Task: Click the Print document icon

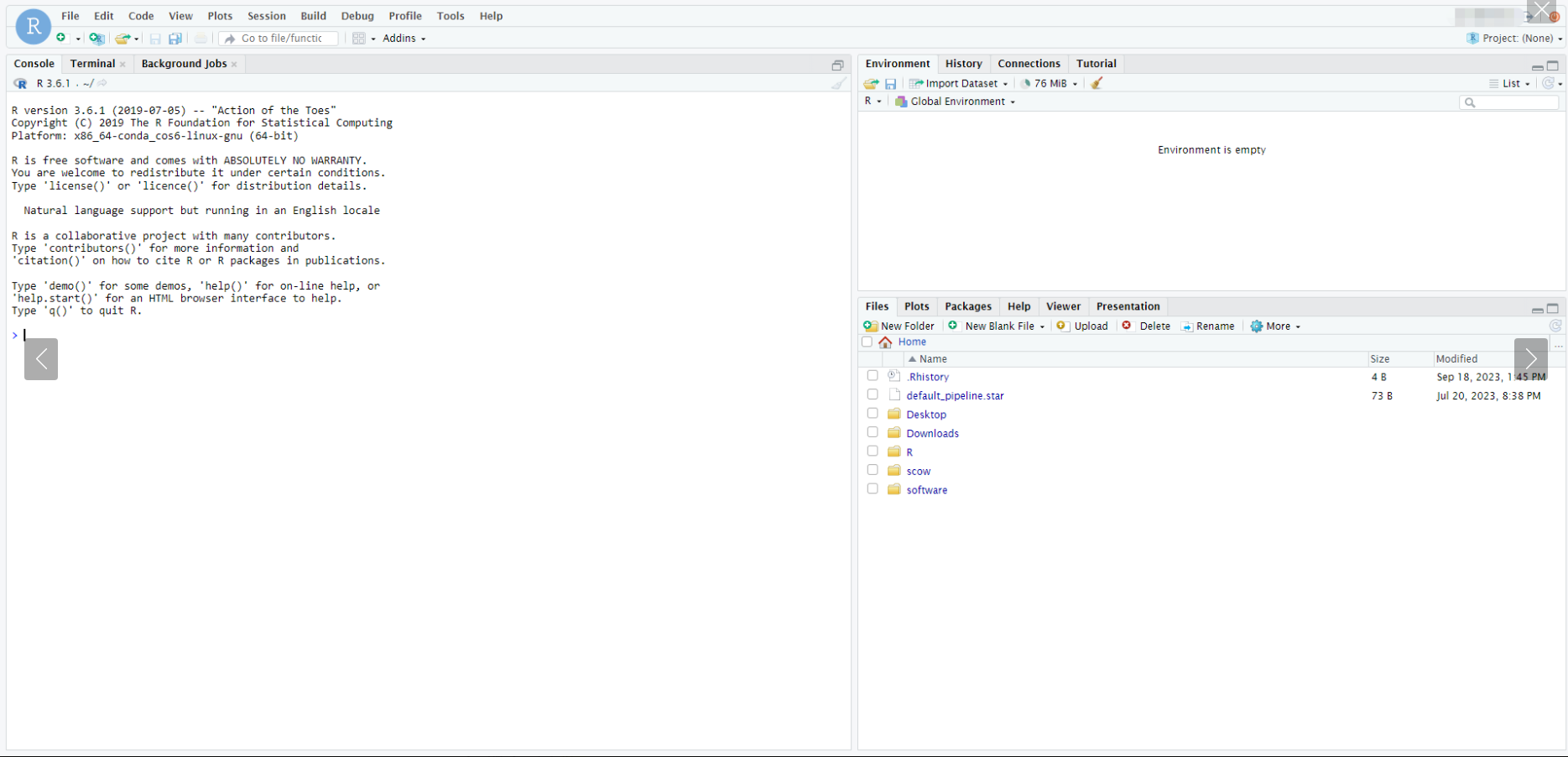Action: (x=201, y=39)
